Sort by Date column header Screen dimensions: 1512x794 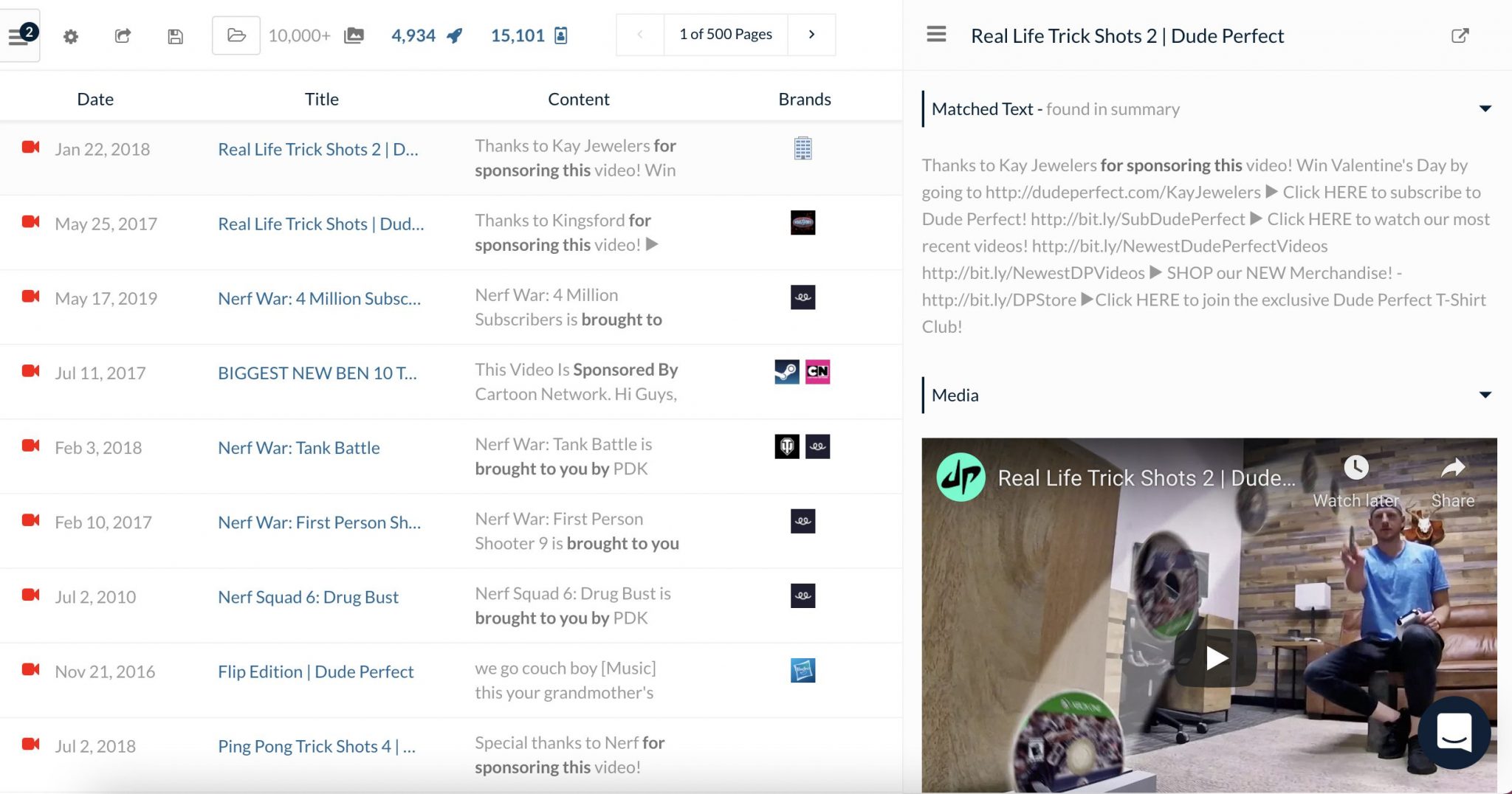95,99
